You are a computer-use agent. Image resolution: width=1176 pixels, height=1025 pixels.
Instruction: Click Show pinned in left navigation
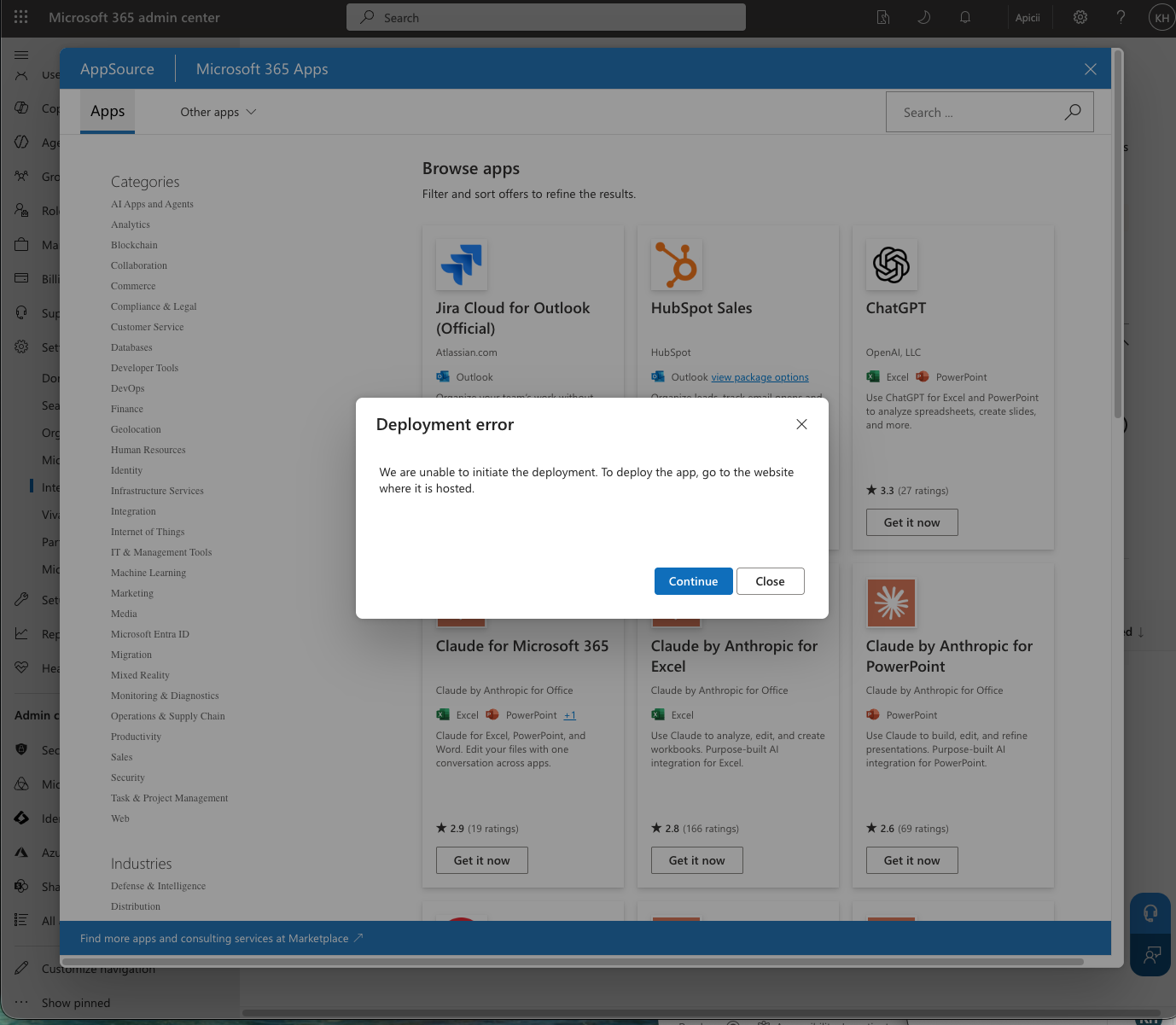pyautogui.click(x=76, y=1003)
